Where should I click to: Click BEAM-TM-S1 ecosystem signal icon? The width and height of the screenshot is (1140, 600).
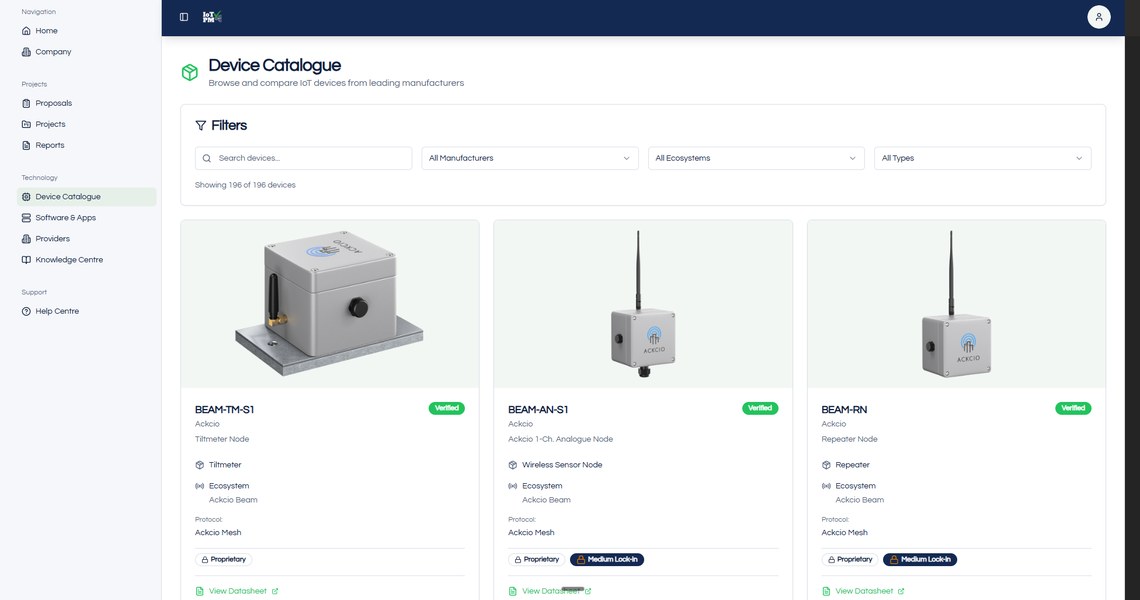click(x=199, y=486)
